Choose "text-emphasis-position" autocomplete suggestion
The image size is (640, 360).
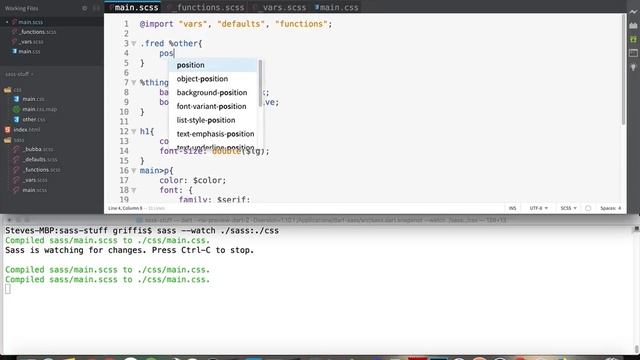(x=213, y=134)
